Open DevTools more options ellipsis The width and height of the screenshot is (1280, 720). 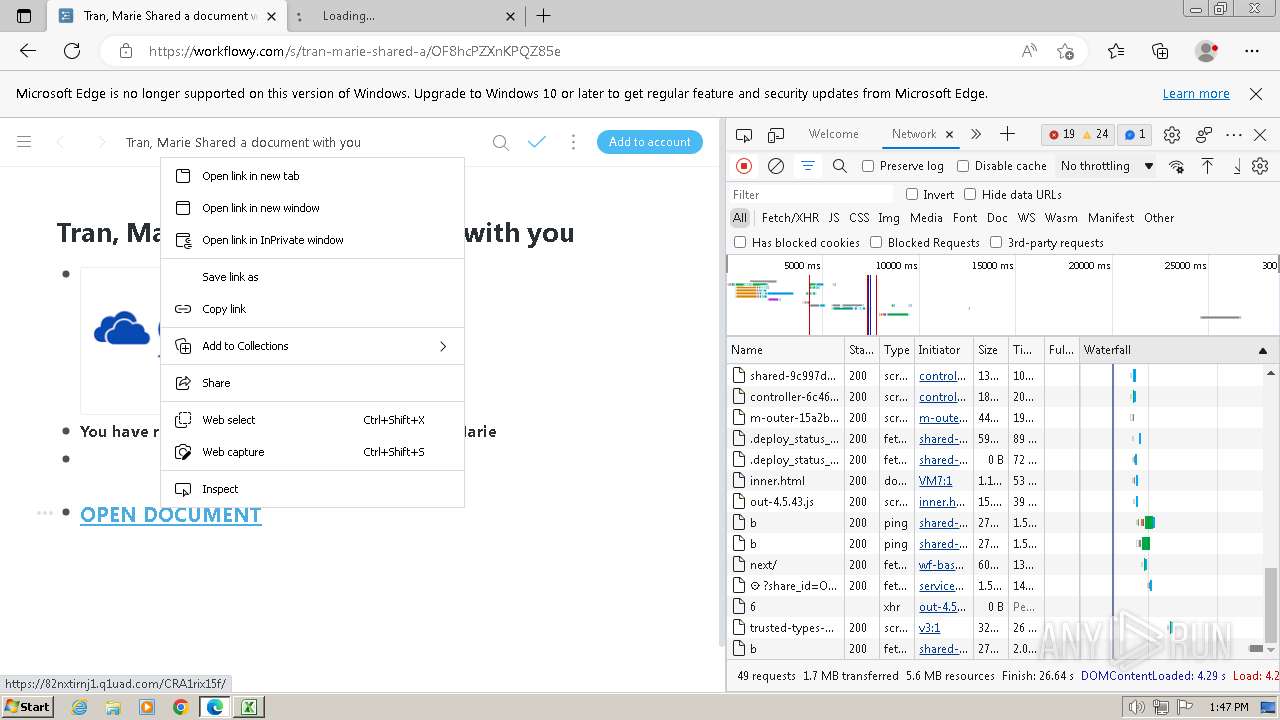click(x=1234, y=134)
